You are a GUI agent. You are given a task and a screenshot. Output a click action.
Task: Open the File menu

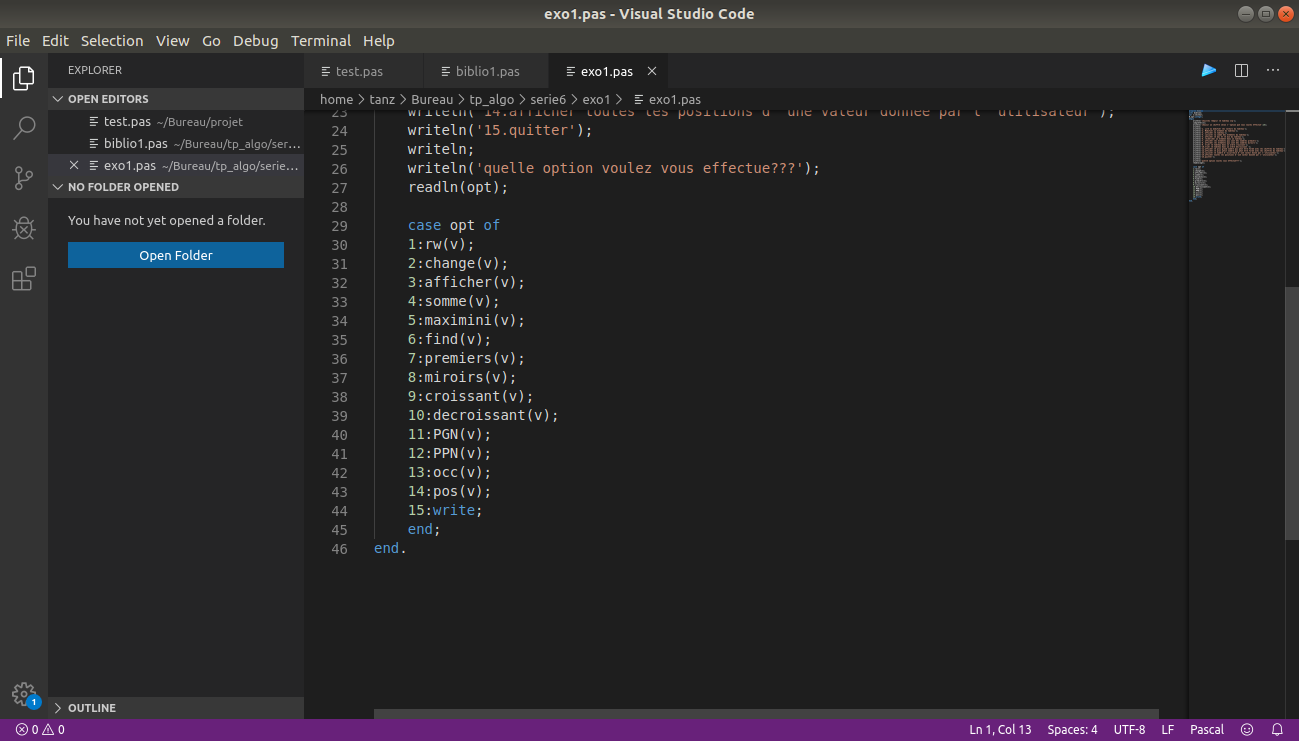(18, 41)
